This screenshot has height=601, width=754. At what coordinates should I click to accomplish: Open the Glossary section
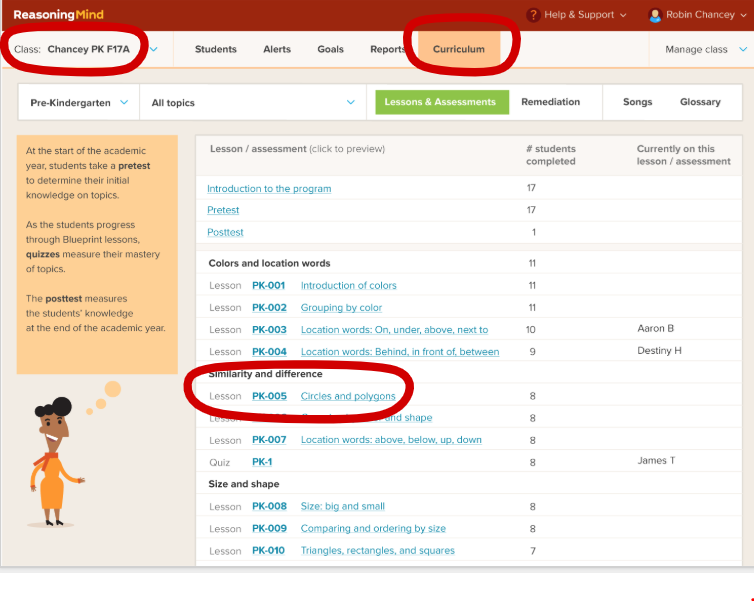(700, 102)
